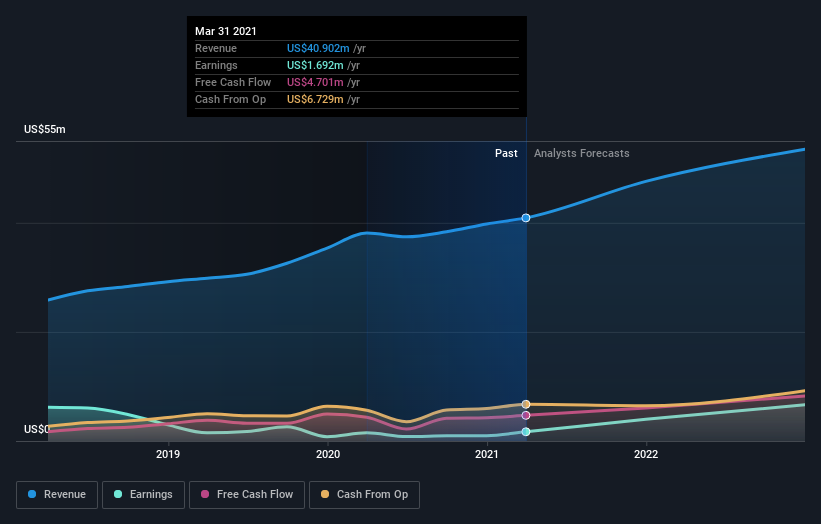The image size is (821, 524).
Task: Click the Analysts Forecasts label
Action: click(582, 153)
